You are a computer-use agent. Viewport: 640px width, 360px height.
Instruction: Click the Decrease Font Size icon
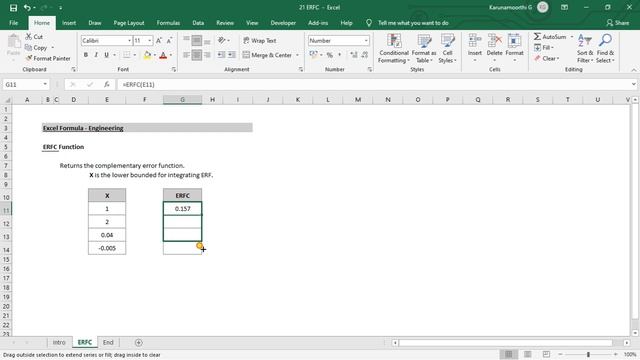tap(169, 40)
